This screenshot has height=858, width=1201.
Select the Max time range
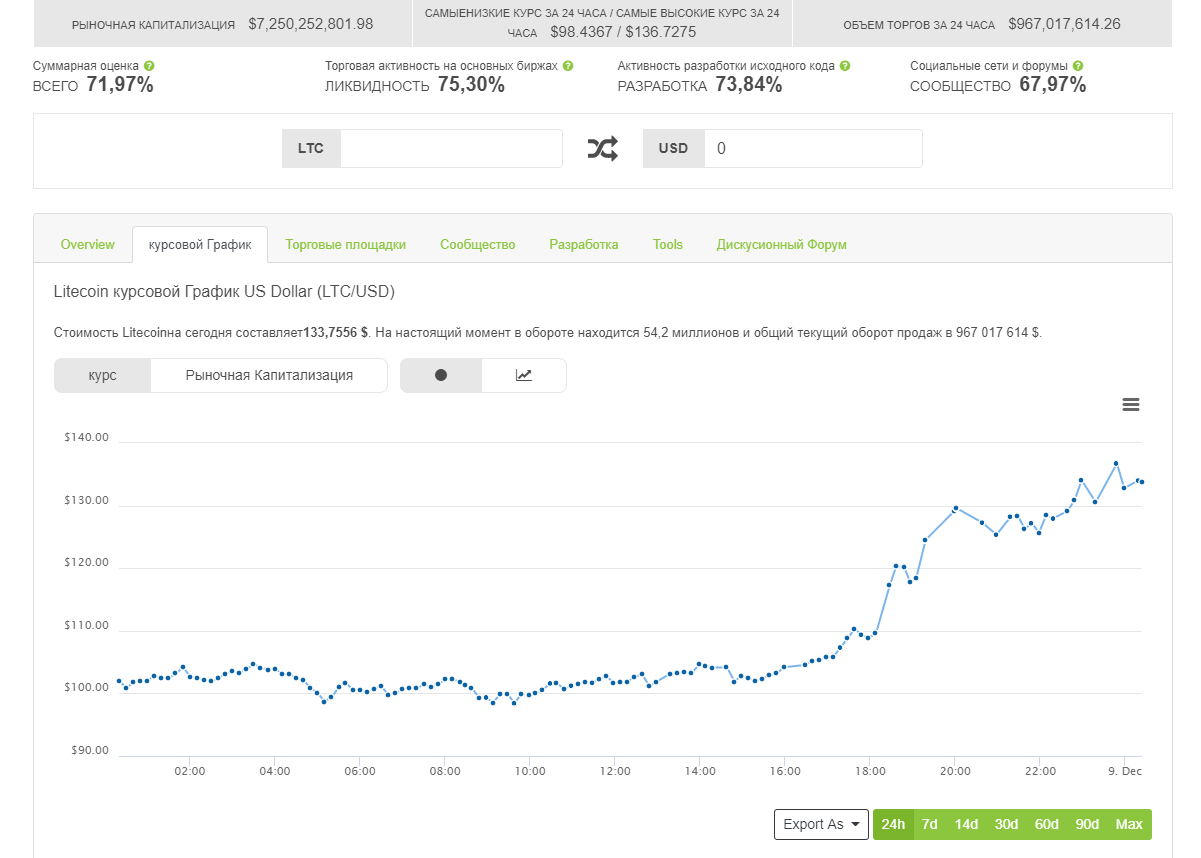click(x=1129, y=825)
